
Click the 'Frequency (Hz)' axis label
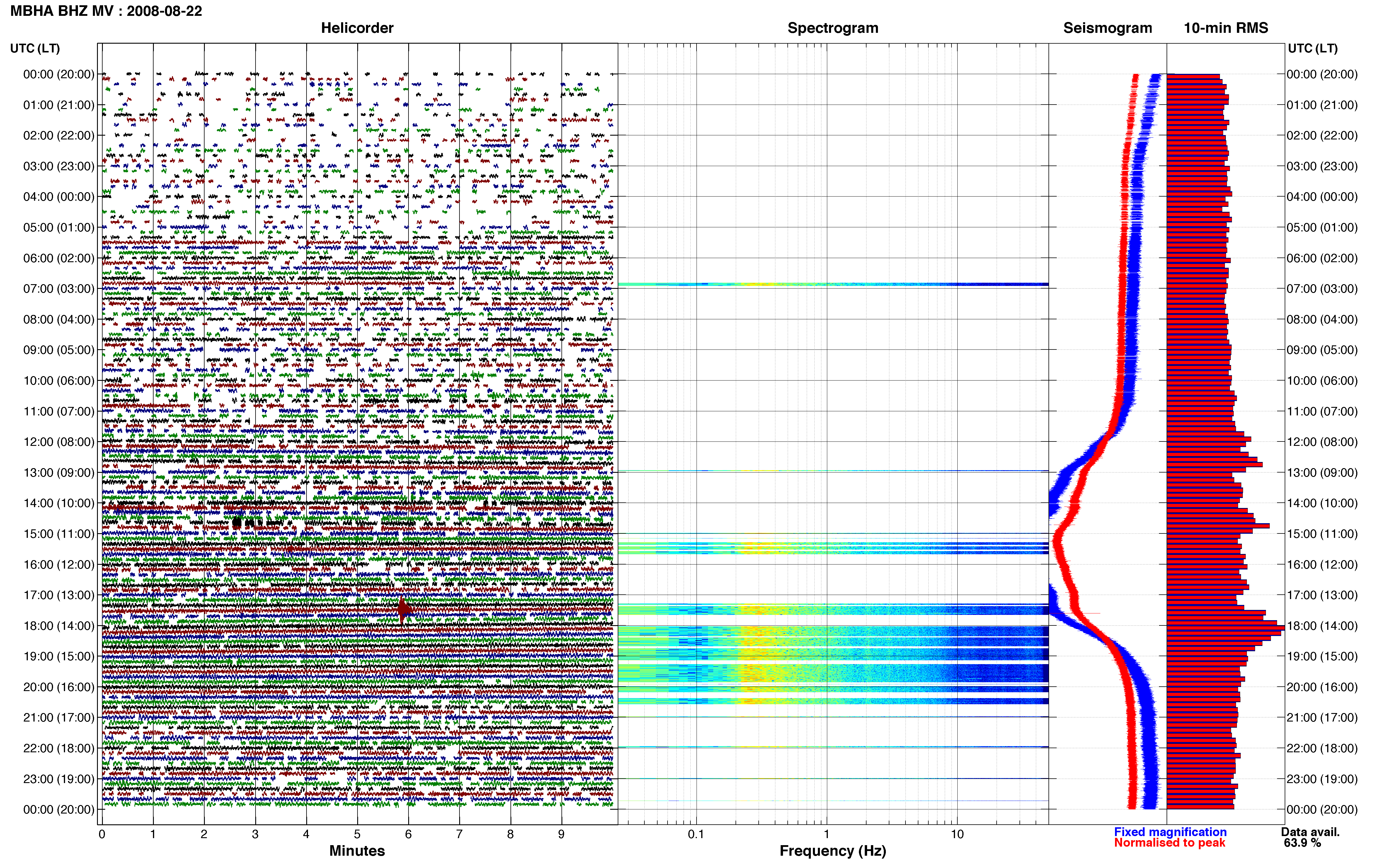coord(833,851)
